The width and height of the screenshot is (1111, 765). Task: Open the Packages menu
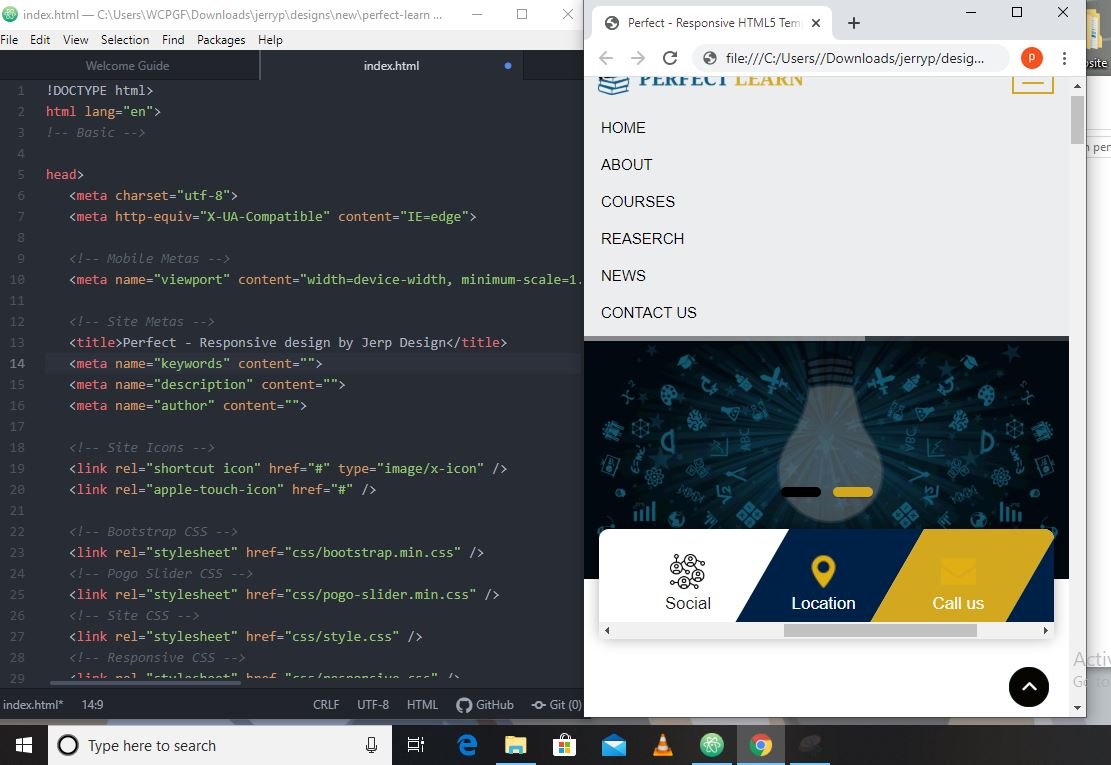221,40
